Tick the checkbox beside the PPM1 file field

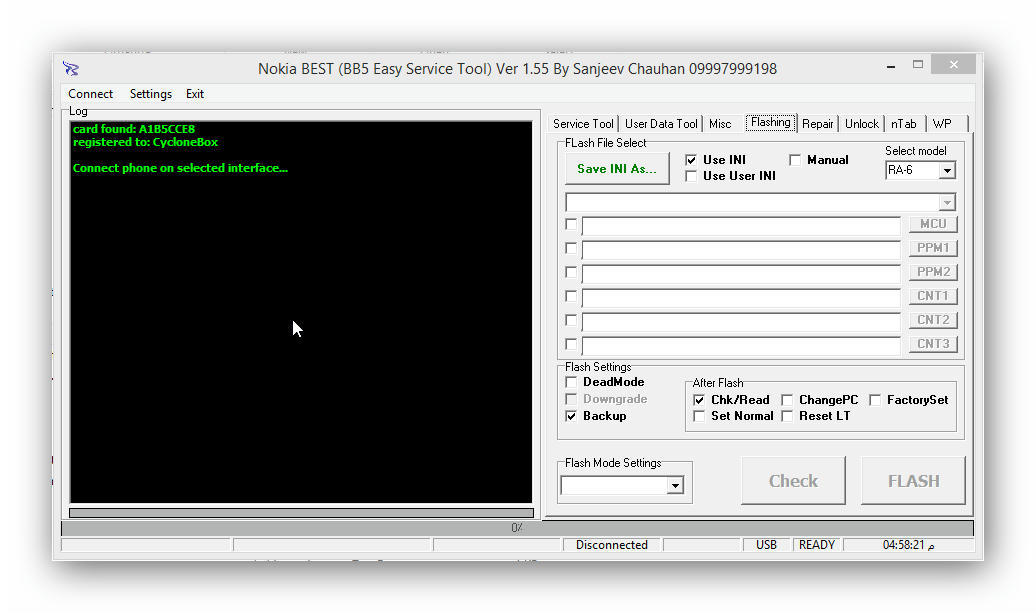click(x=571, y=248)
